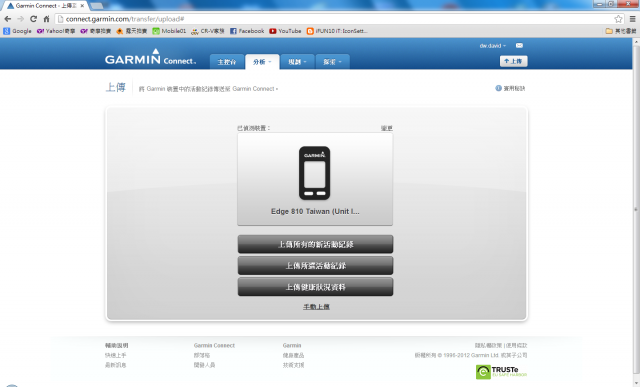Open the privacy policy footer link
Screen dimensions: 640x387
[x=488, y=345]
